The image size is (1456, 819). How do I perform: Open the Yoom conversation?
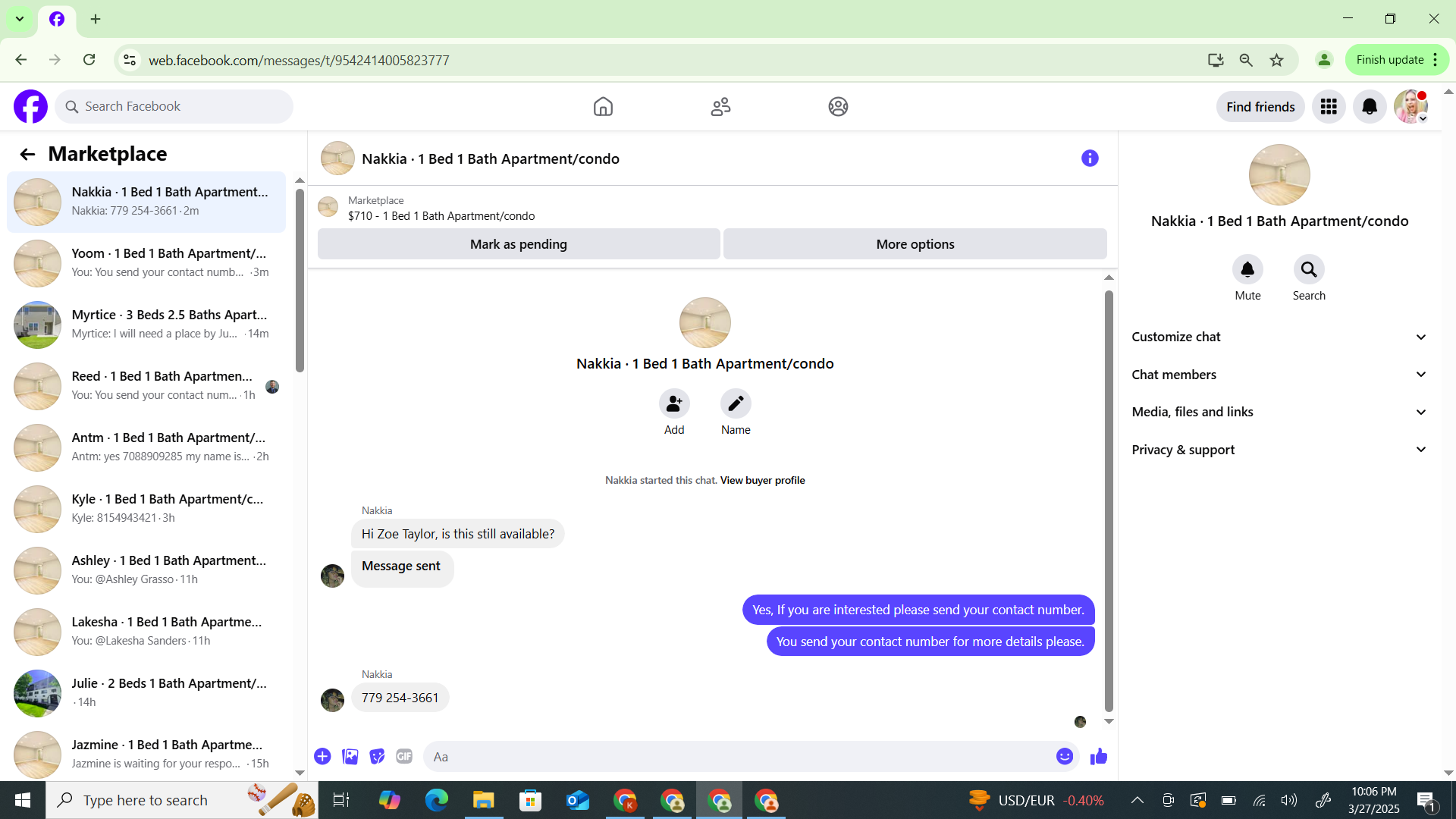pyautogui.click(x=146, y=263)
